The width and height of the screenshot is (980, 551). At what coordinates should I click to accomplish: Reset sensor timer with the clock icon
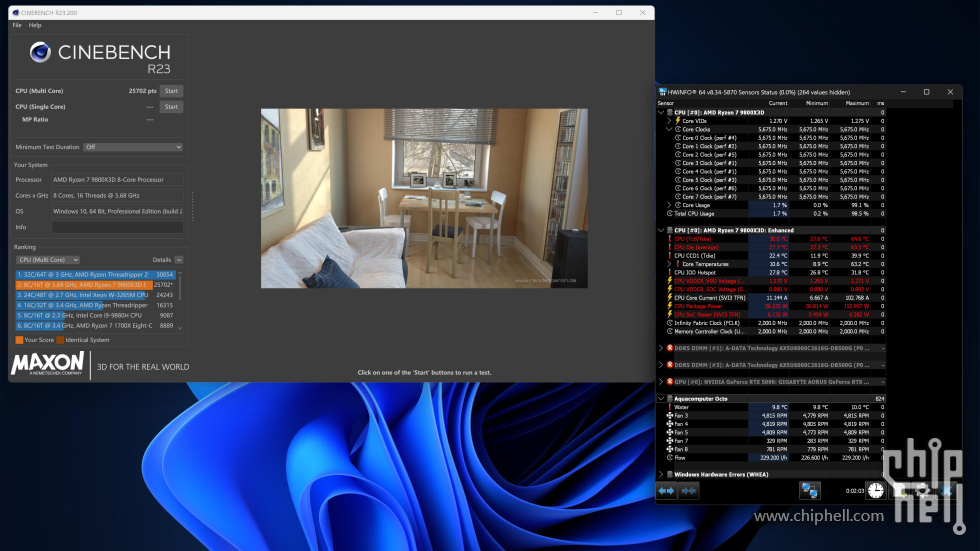875,490
